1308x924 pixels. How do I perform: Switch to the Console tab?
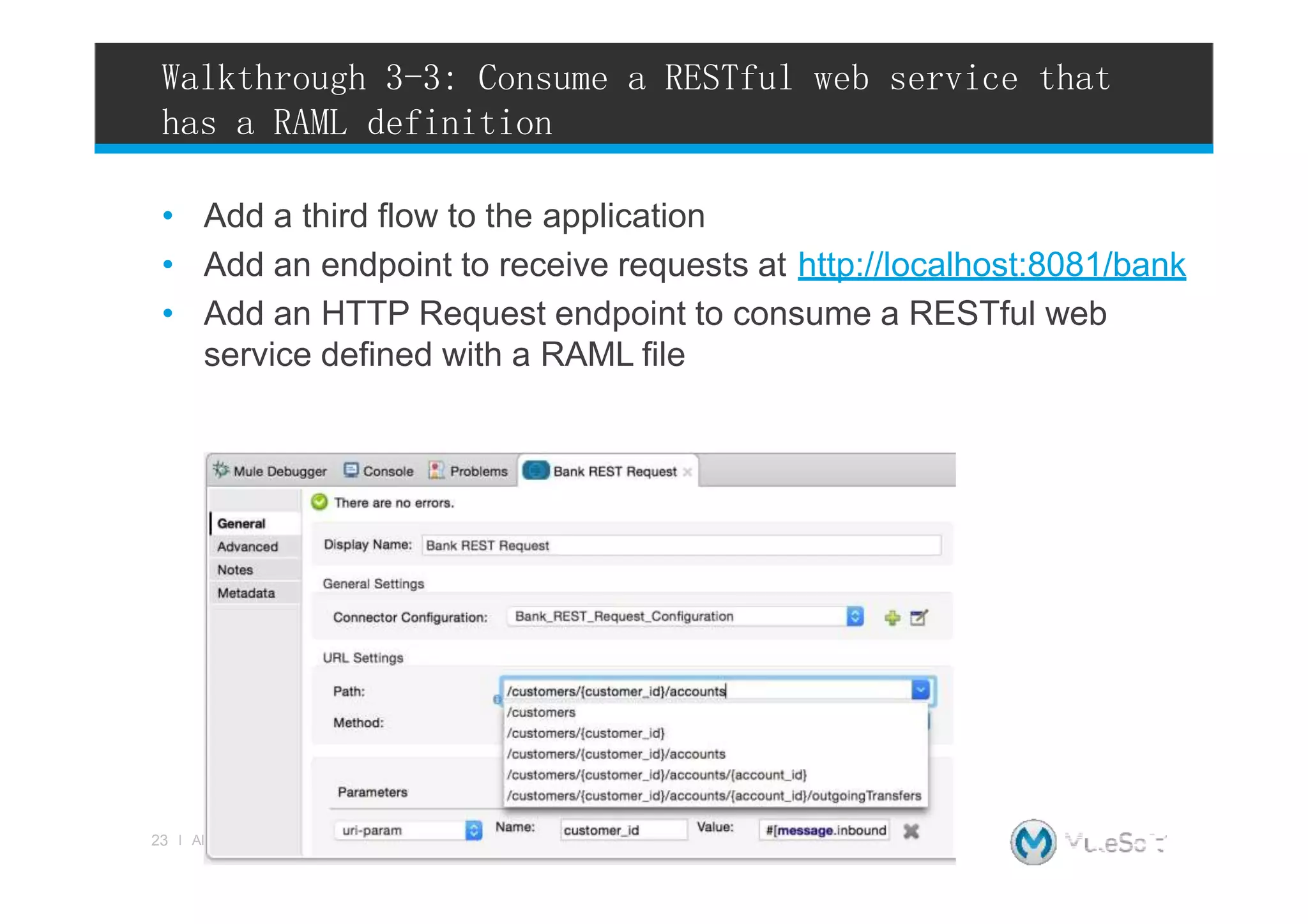[379, 471]
